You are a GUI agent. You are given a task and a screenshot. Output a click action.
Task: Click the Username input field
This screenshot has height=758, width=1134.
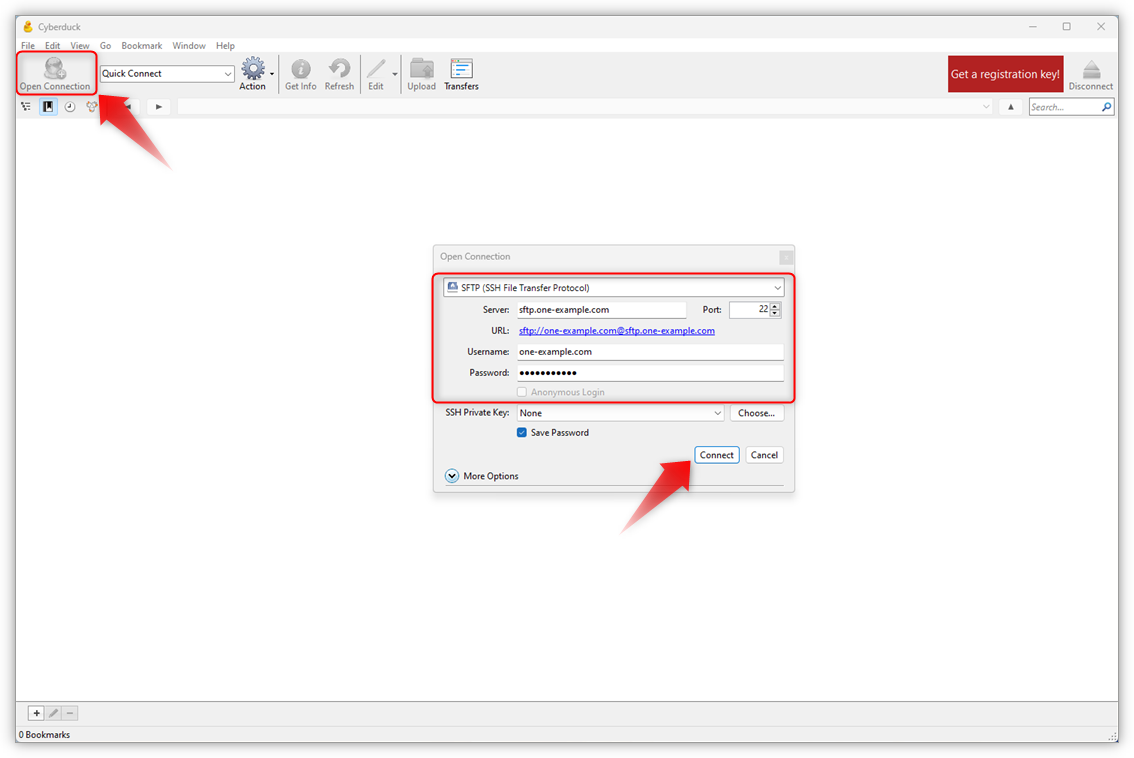pos(650,352)
